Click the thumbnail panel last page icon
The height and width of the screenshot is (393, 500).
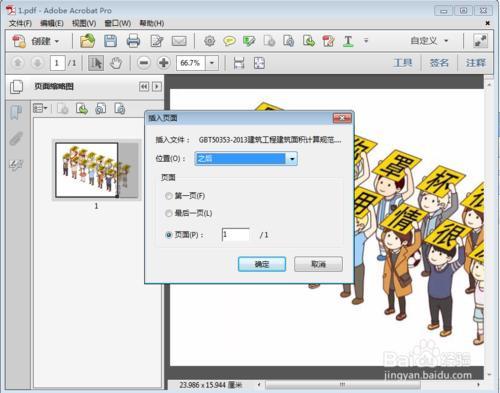[x=120, y=109]
